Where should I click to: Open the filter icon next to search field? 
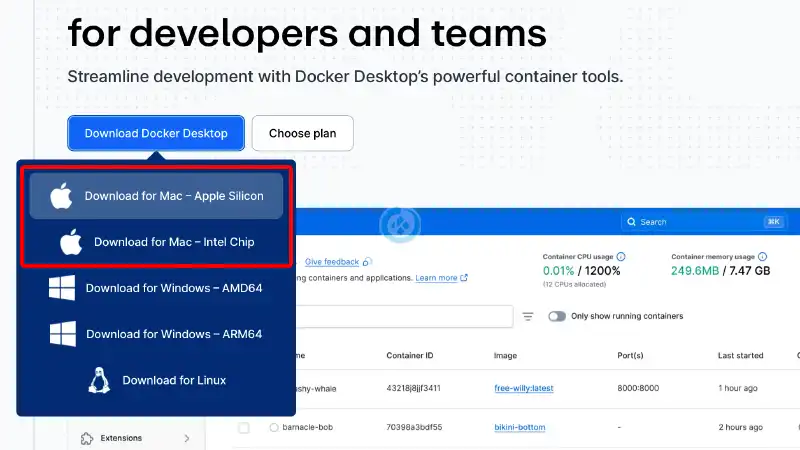528,316
